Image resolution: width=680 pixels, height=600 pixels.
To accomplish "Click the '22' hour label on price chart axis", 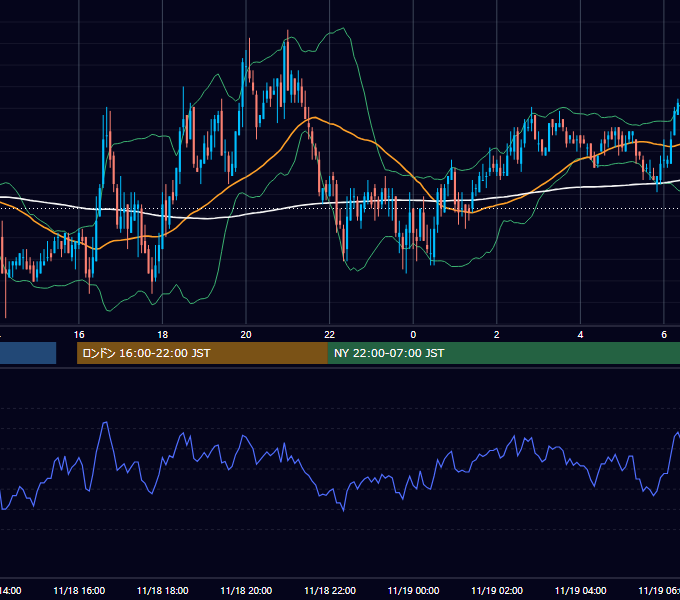I will click(330, 335).
